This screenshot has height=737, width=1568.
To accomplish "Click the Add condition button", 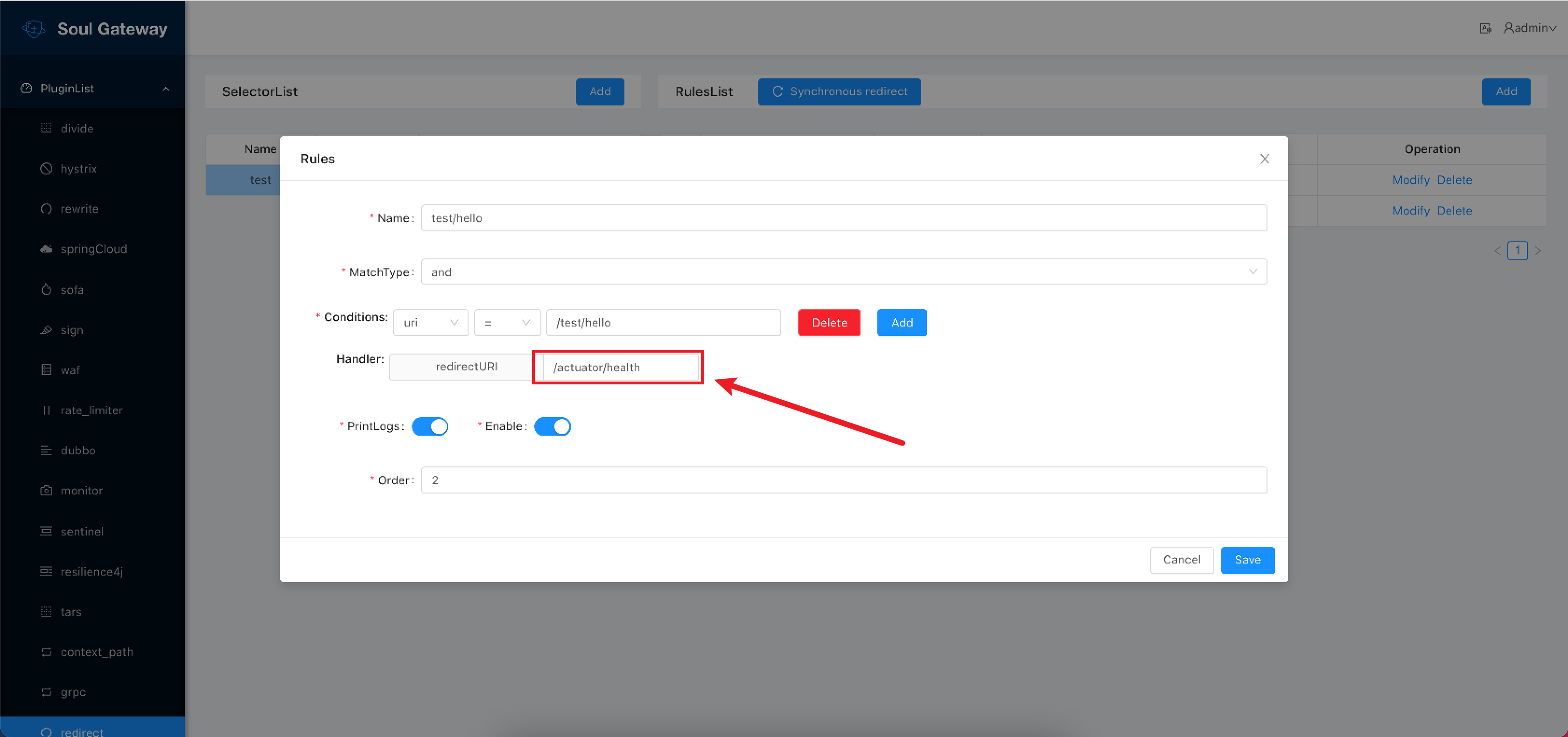I will tap(901, 322).
